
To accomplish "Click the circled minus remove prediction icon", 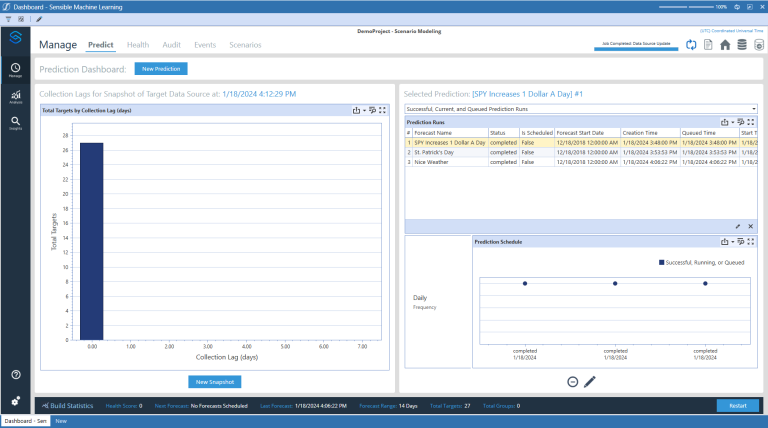I will (x=572, y=381).
